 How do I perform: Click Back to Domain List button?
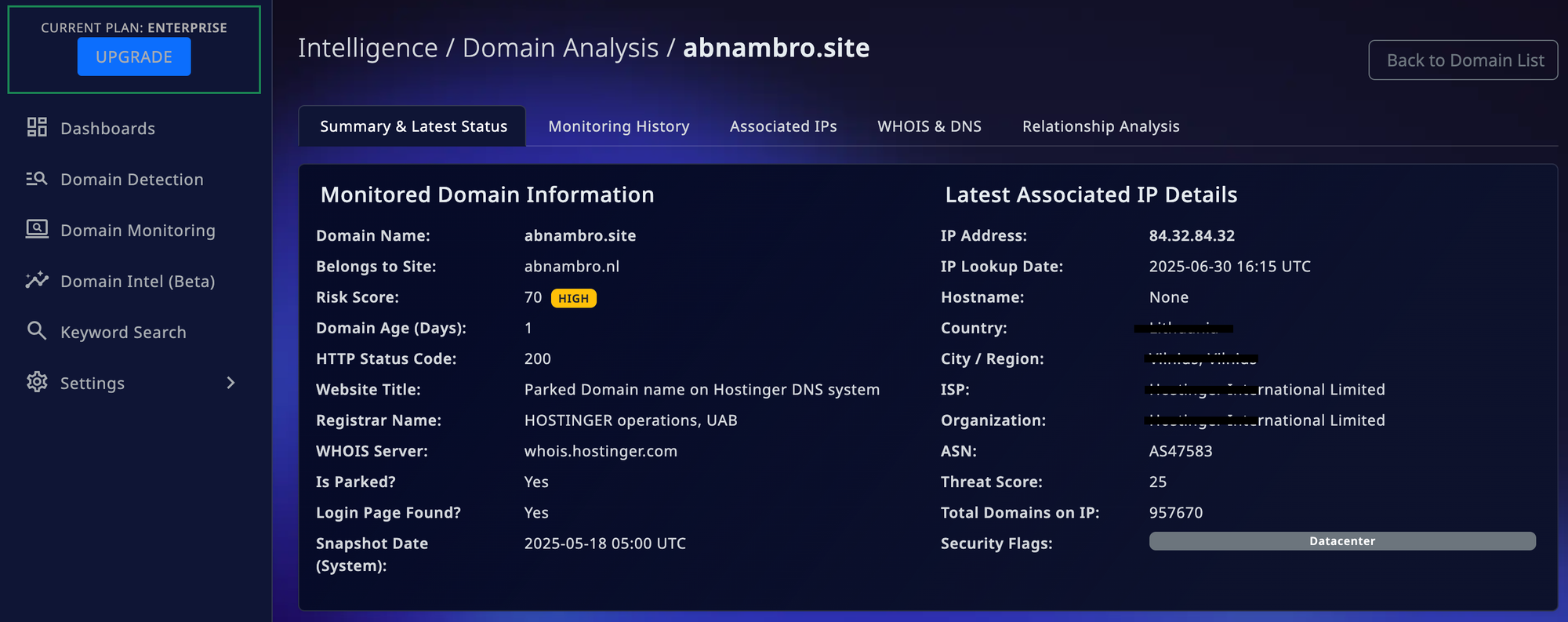(1463, 60)
